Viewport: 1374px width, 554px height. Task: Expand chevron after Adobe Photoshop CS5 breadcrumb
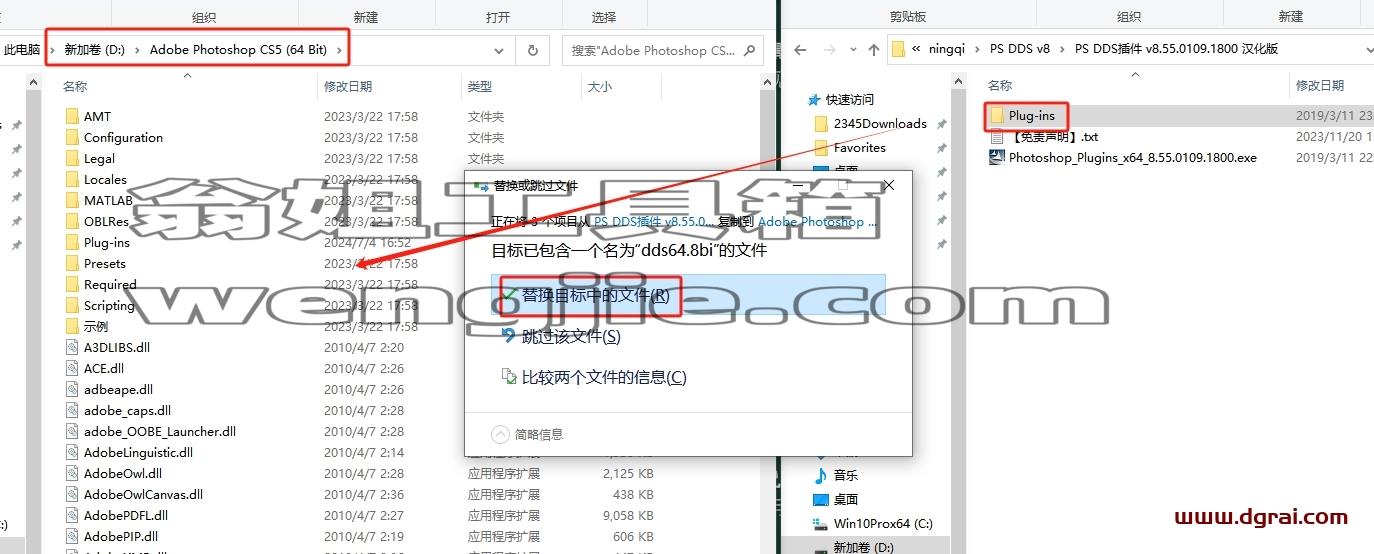click(x=339, y=49)
